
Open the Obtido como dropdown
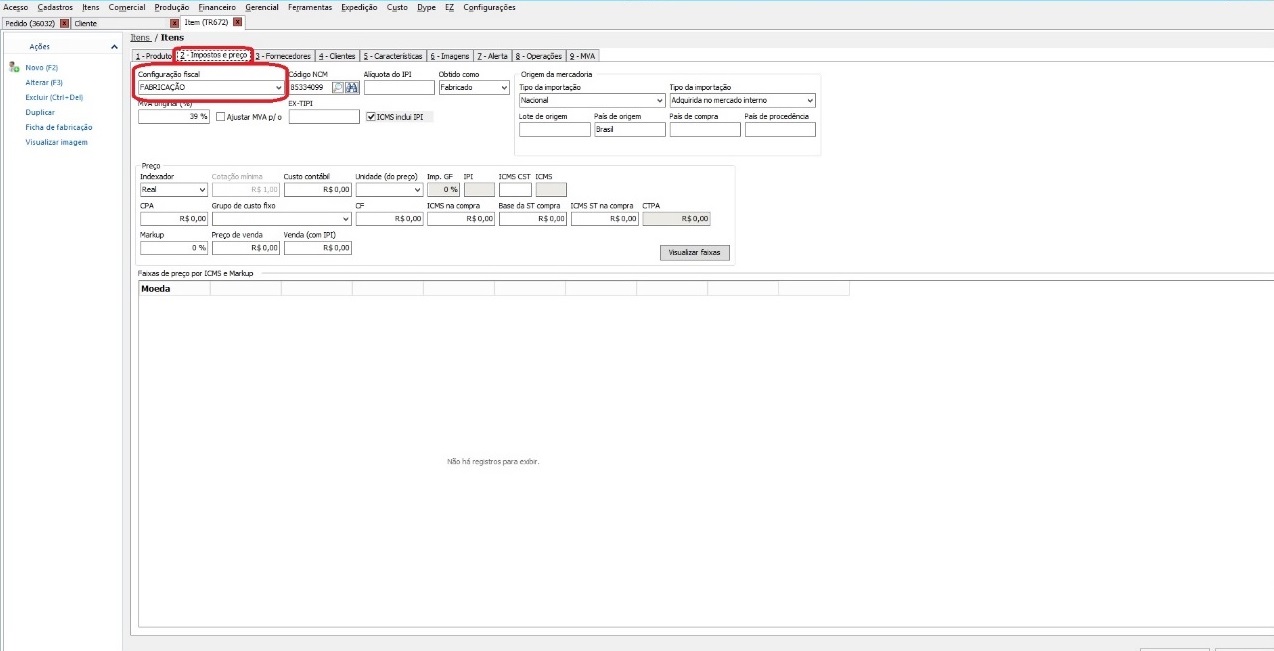coord(504,88)
